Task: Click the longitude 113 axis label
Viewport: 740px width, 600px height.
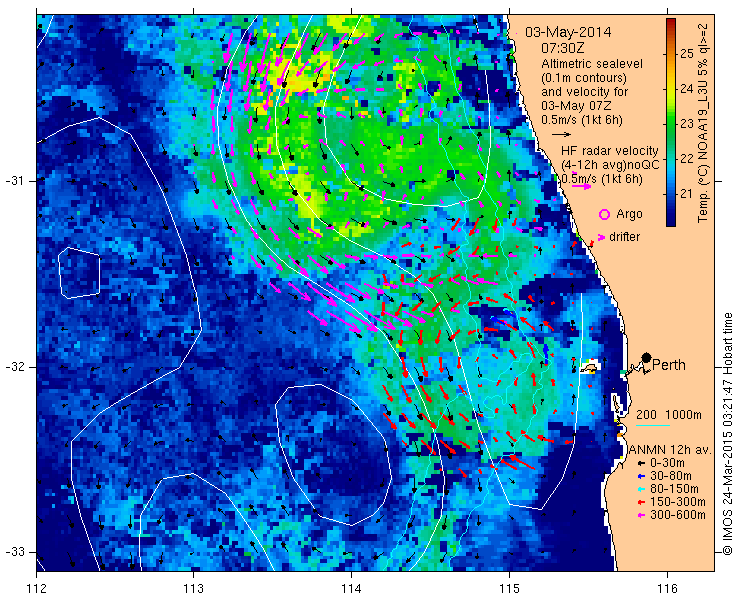Action: coord(193,589)
